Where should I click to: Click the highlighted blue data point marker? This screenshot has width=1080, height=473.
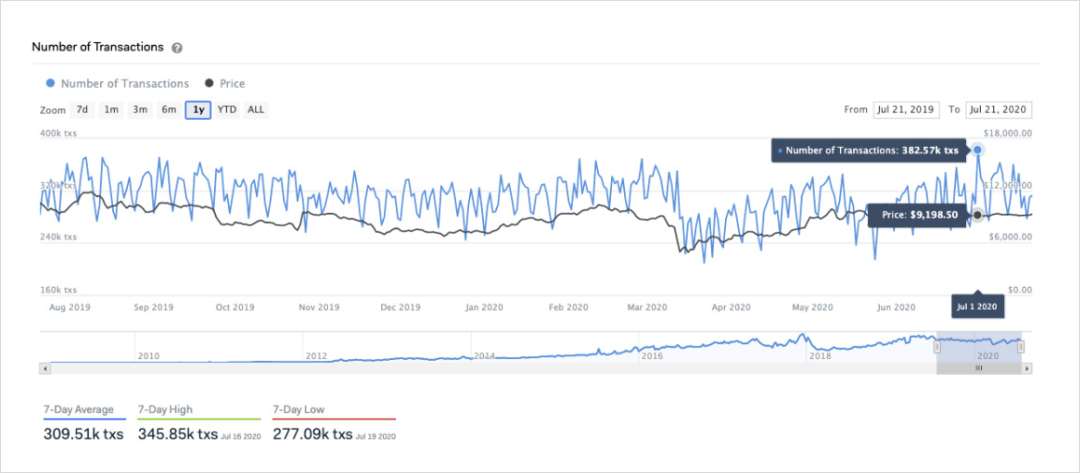coord(977,150)
